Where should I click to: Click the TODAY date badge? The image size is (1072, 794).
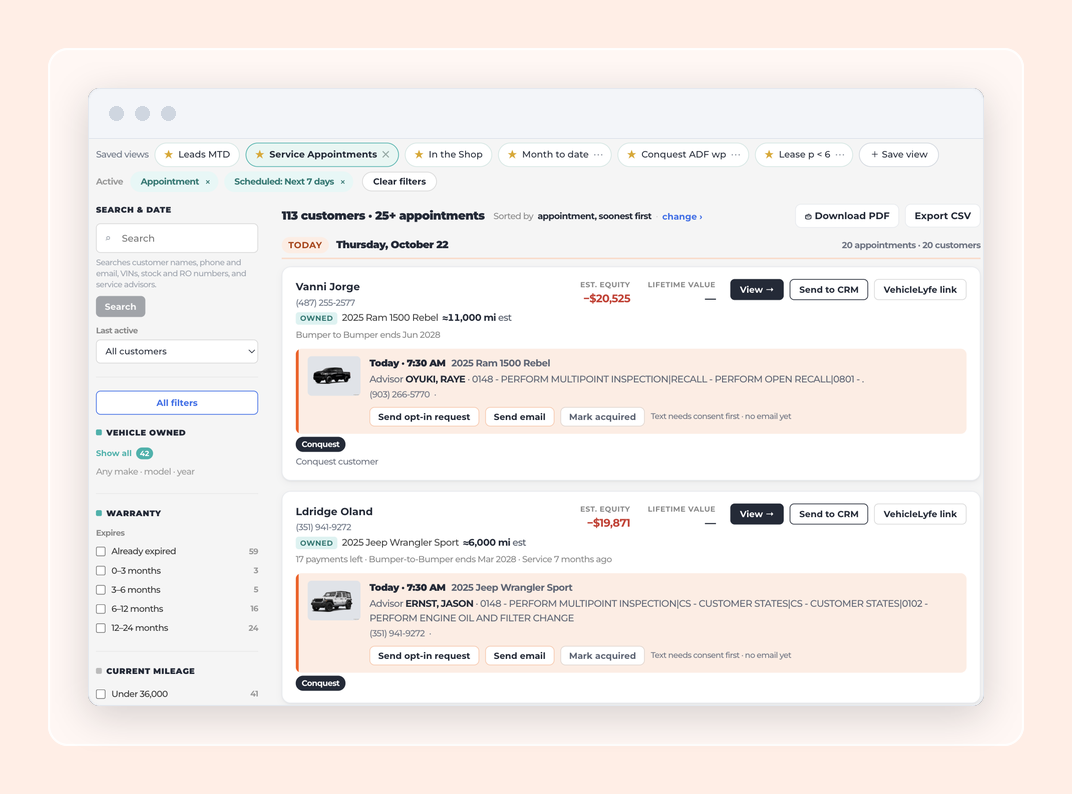[305, 245]
